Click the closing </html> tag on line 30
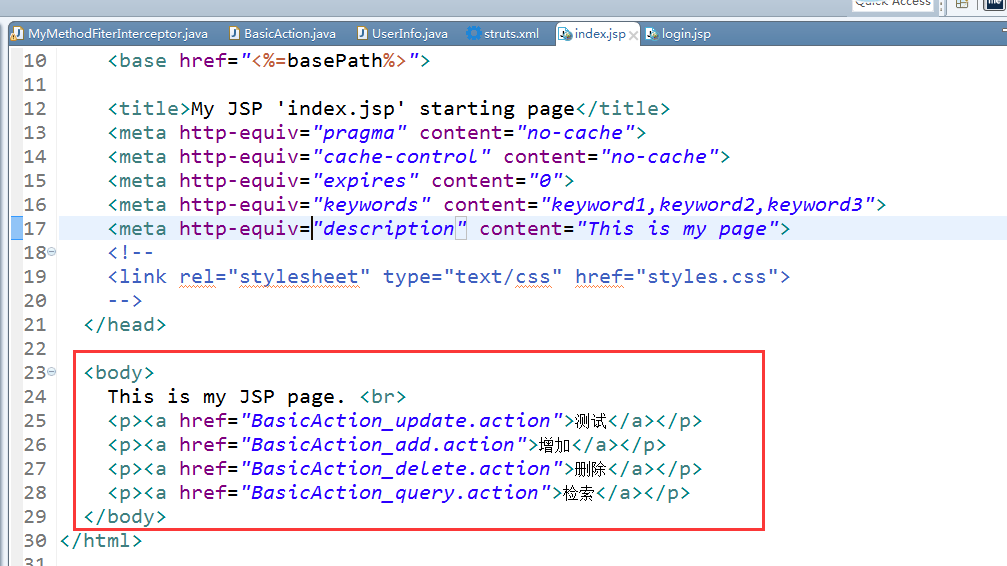The image size is (1007, 566). tap(101, 541)
